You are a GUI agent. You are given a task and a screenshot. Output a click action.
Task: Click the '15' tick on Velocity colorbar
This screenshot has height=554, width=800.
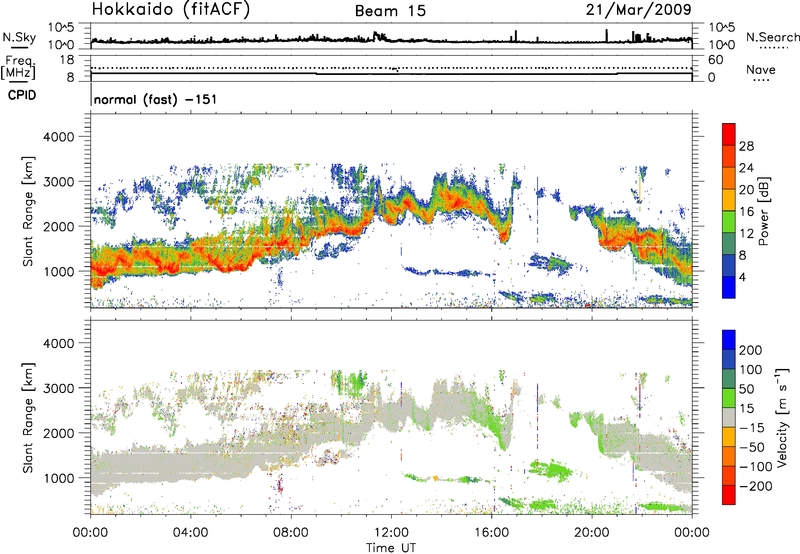point(745,408)
